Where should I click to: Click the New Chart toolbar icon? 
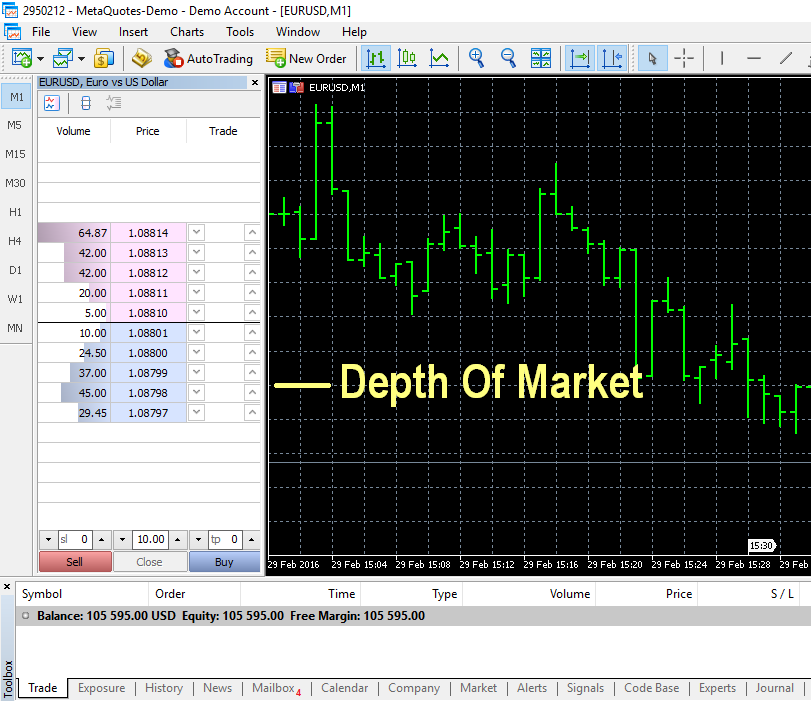point(22,58)
